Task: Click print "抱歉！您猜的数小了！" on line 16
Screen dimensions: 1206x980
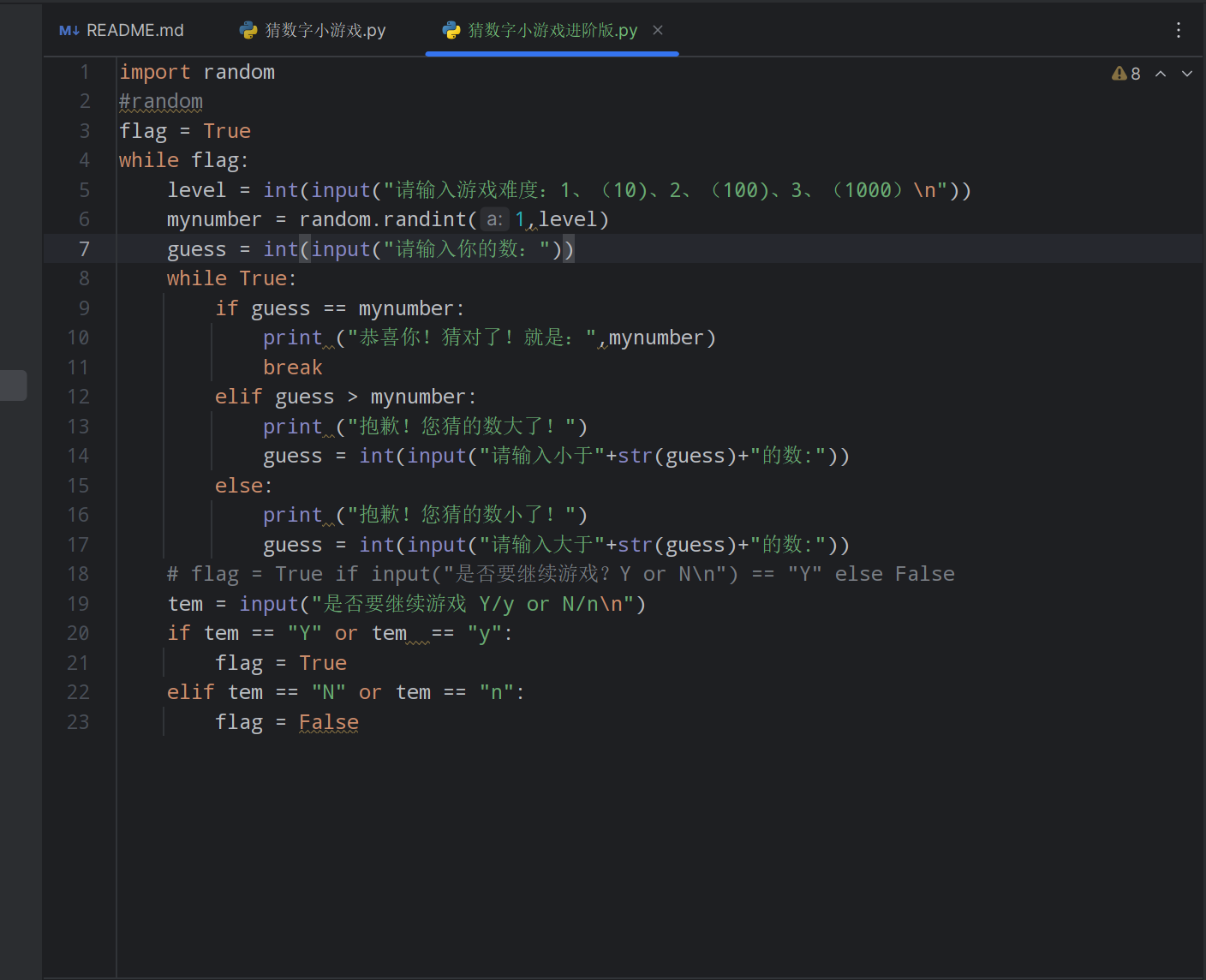Action: click(425, 515)
